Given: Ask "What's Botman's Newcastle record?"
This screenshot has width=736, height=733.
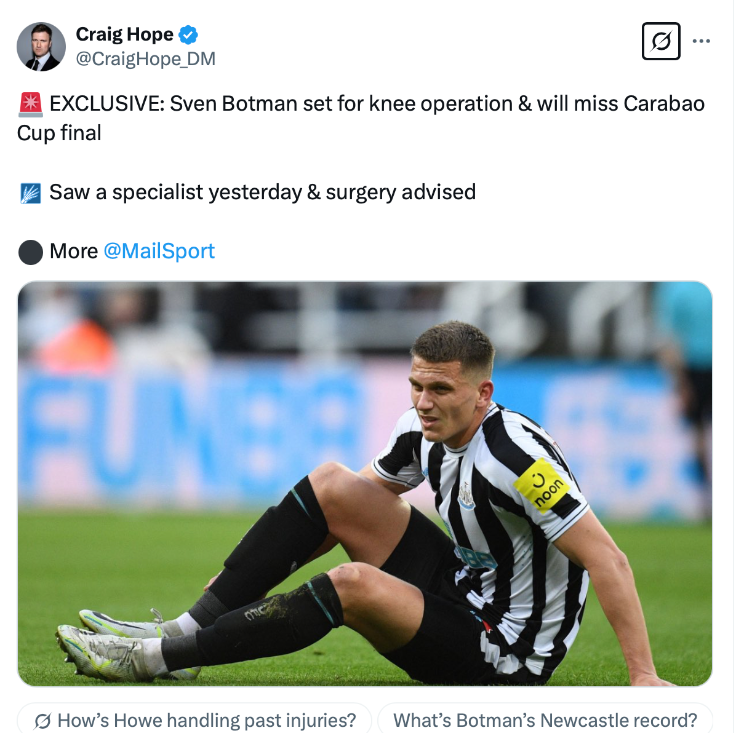Looking at the screenshot, I should click(545, 720).
